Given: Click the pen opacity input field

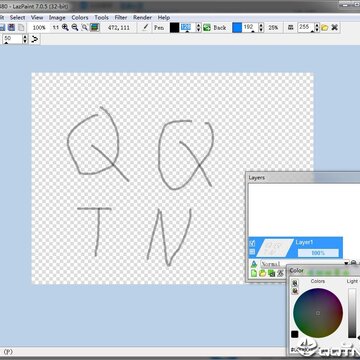Looking at the screenshot, I should [x=188, y=28].
